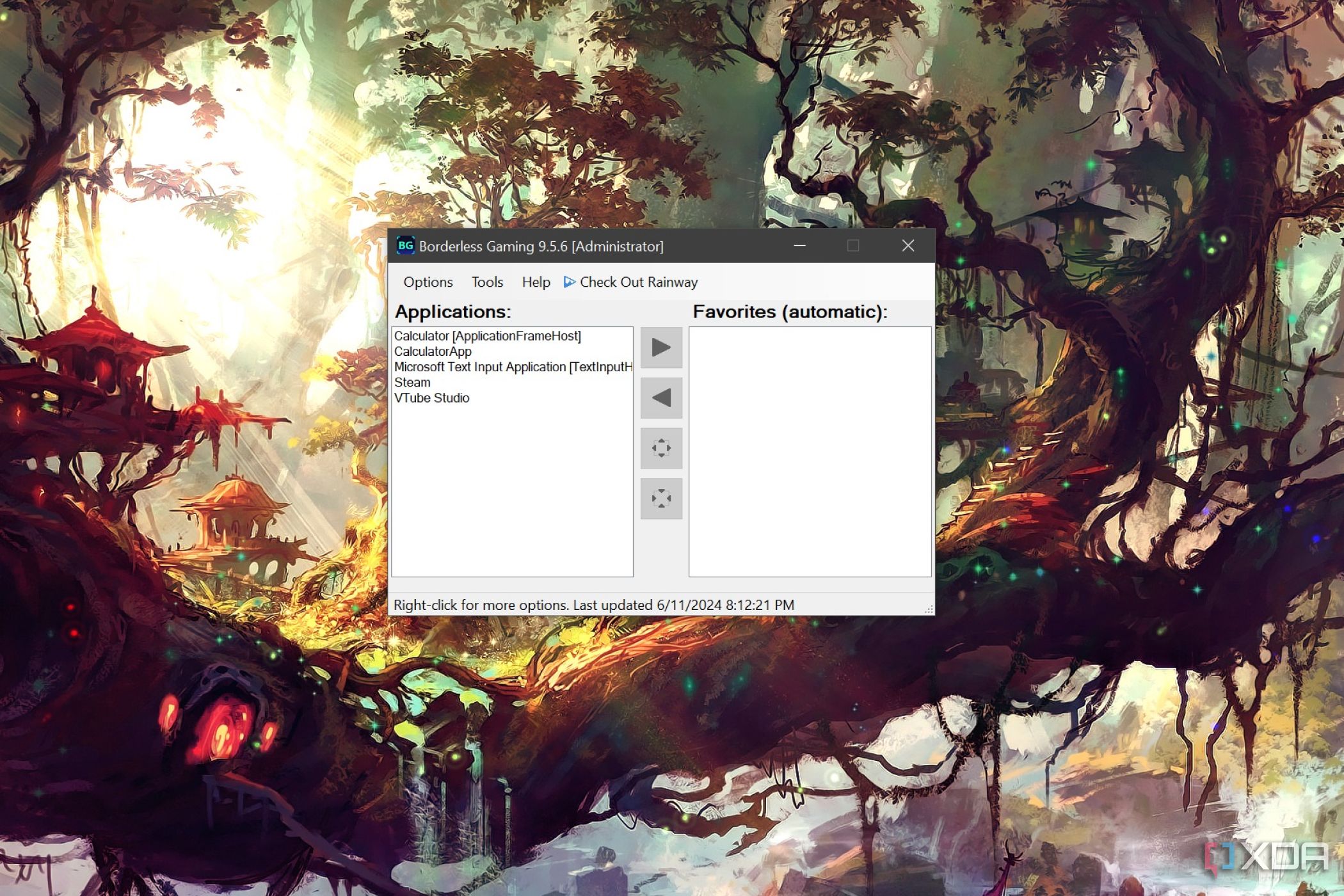Close the Borderless Gaming window
This screenshot has width=1344, height=896.
908,246
